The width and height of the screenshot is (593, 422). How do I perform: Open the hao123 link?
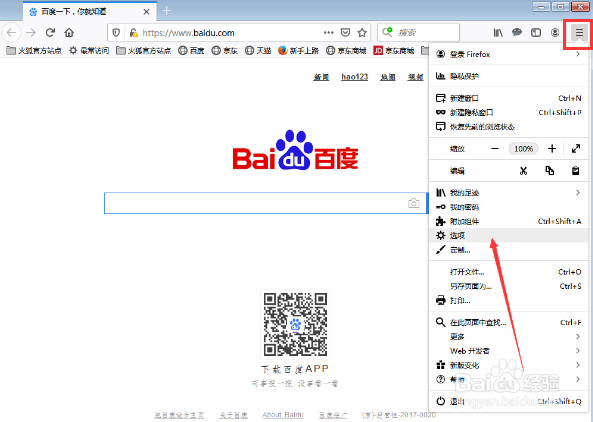[354, 77]
